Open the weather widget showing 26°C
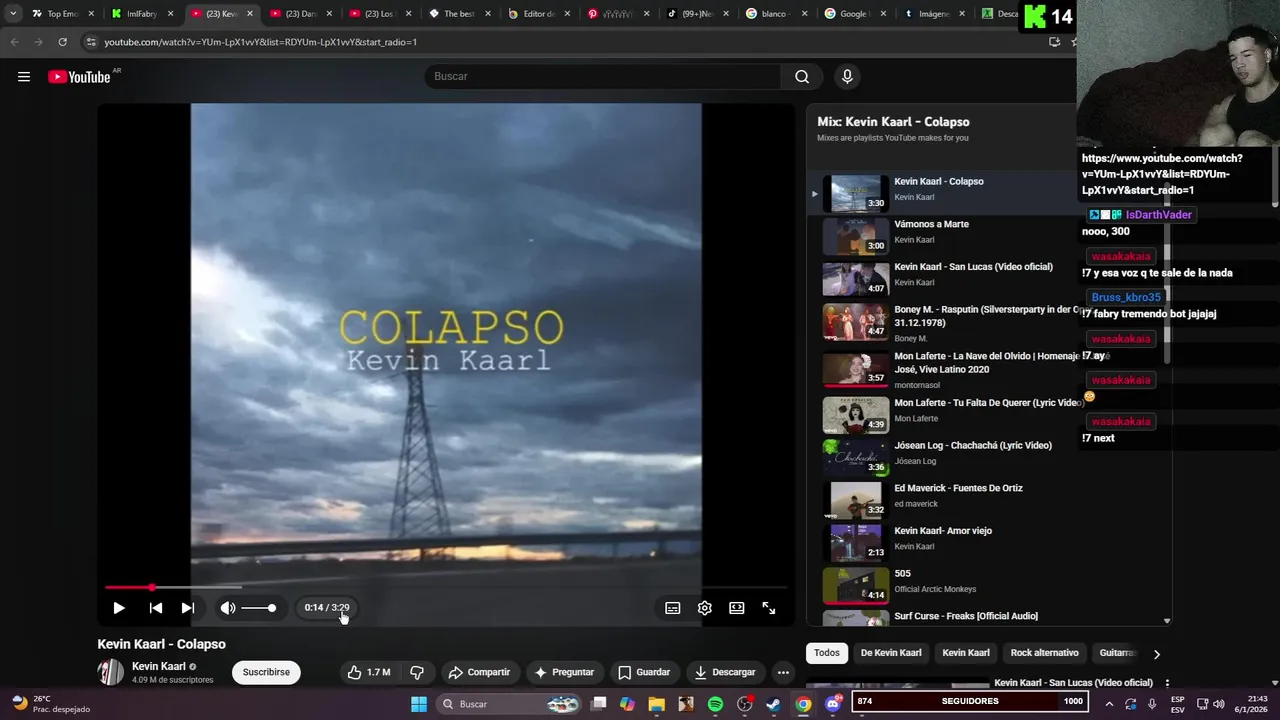1280x720 pixels. point(50,704)
